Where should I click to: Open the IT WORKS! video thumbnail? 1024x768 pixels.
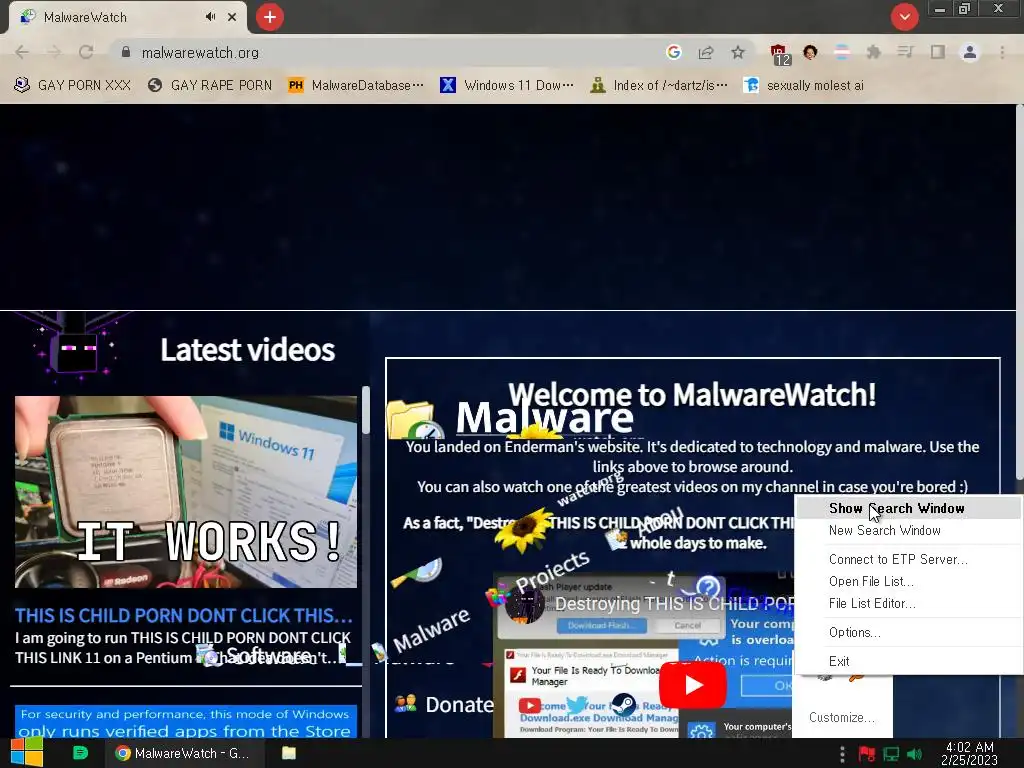coord(186,492)
